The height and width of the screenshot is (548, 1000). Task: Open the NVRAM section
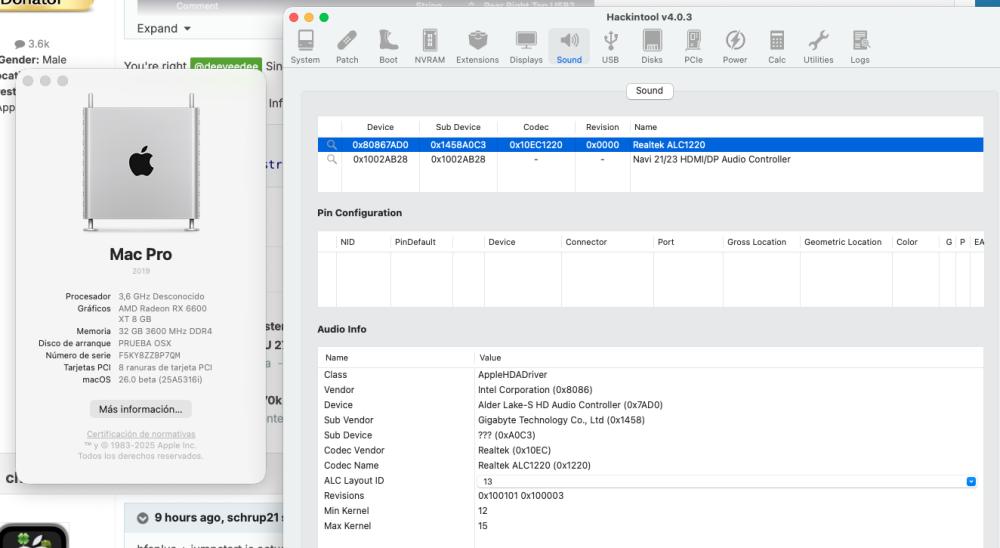coord(430,47)
